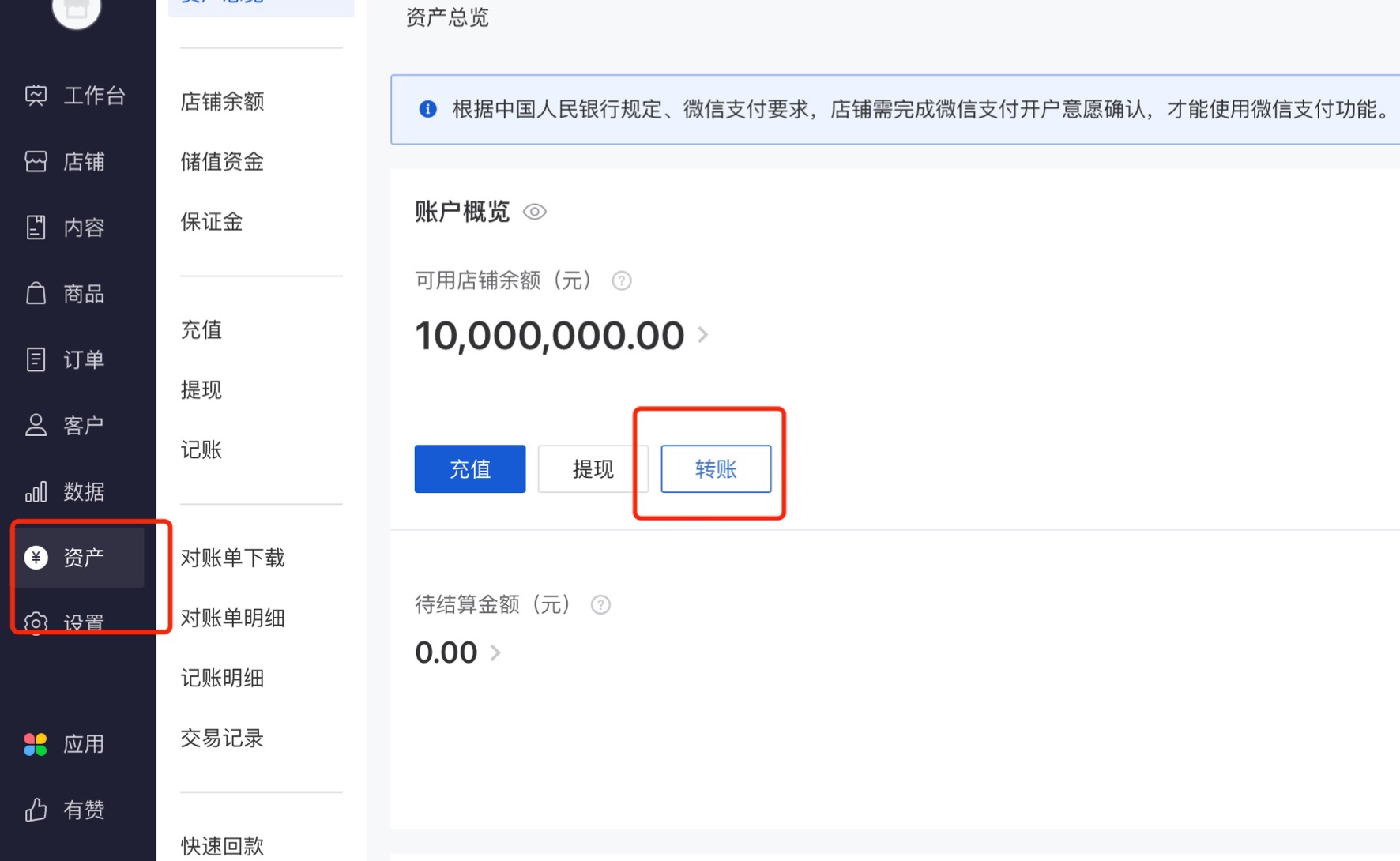Click the 账户概览 heading text

[x=462, y=212]
